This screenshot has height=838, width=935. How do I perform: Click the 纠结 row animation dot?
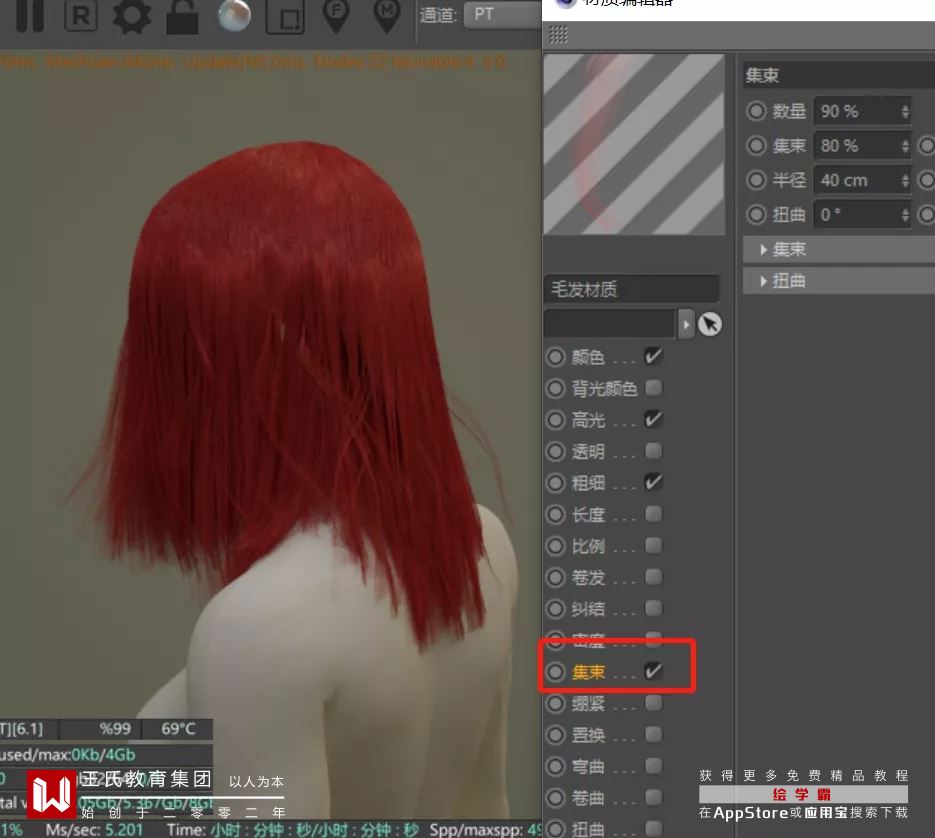click(x=555, y=609)
